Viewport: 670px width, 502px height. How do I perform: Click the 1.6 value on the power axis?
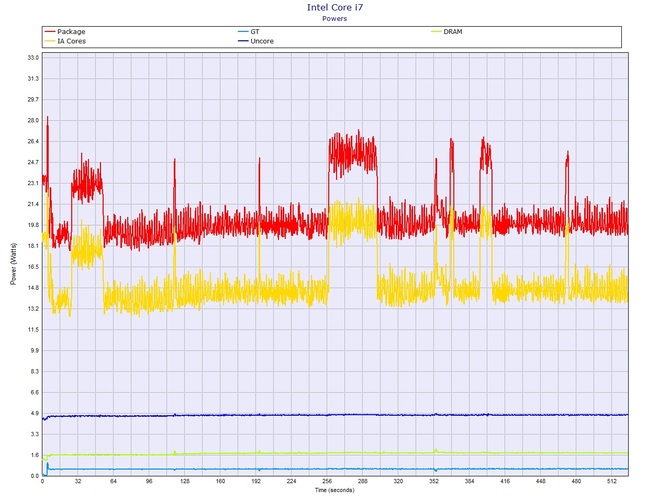tap(35, 455)
